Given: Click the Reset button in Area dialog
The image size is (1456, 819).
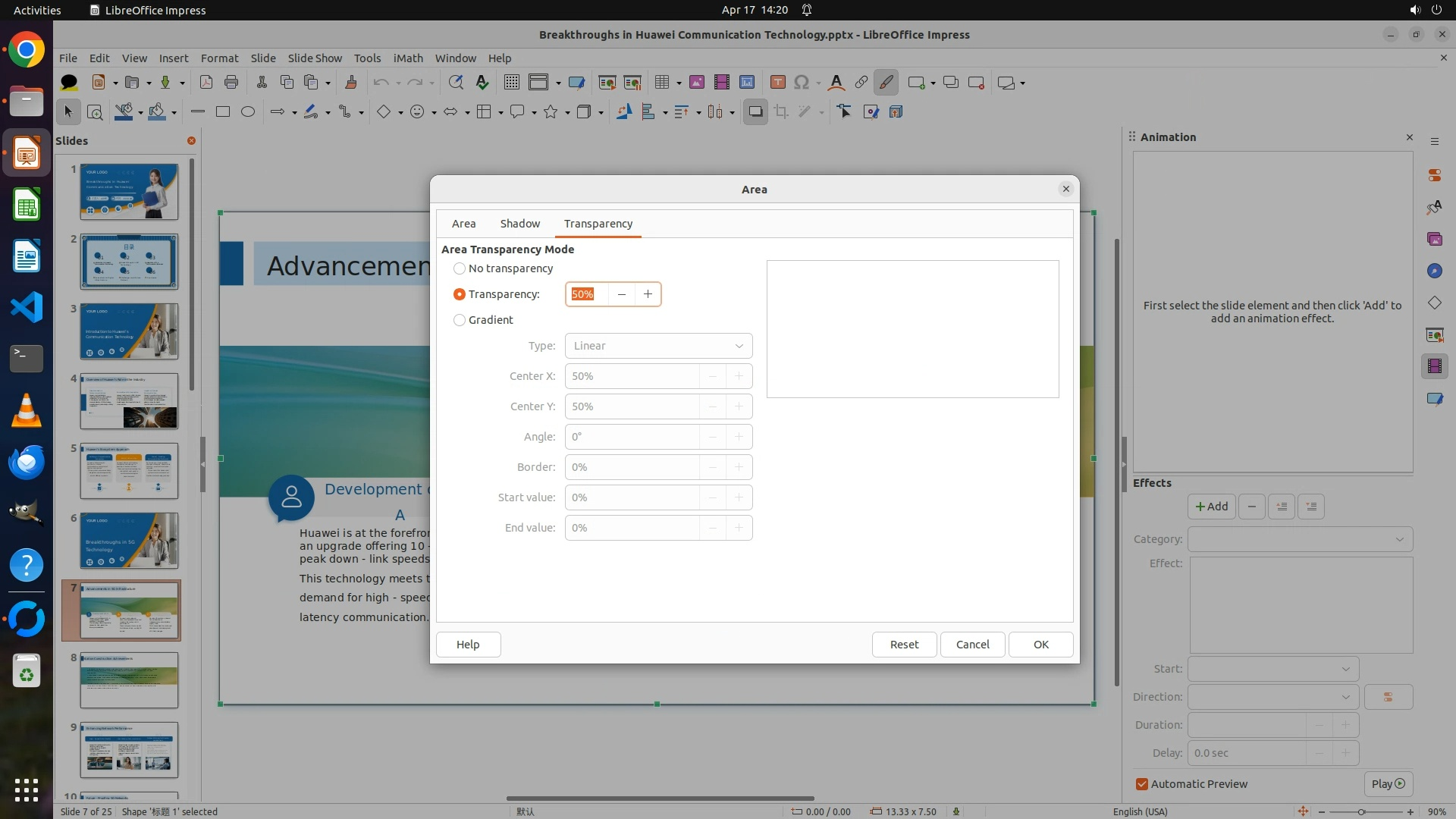Looking at the screenshot, I should (x=904, y=645).
